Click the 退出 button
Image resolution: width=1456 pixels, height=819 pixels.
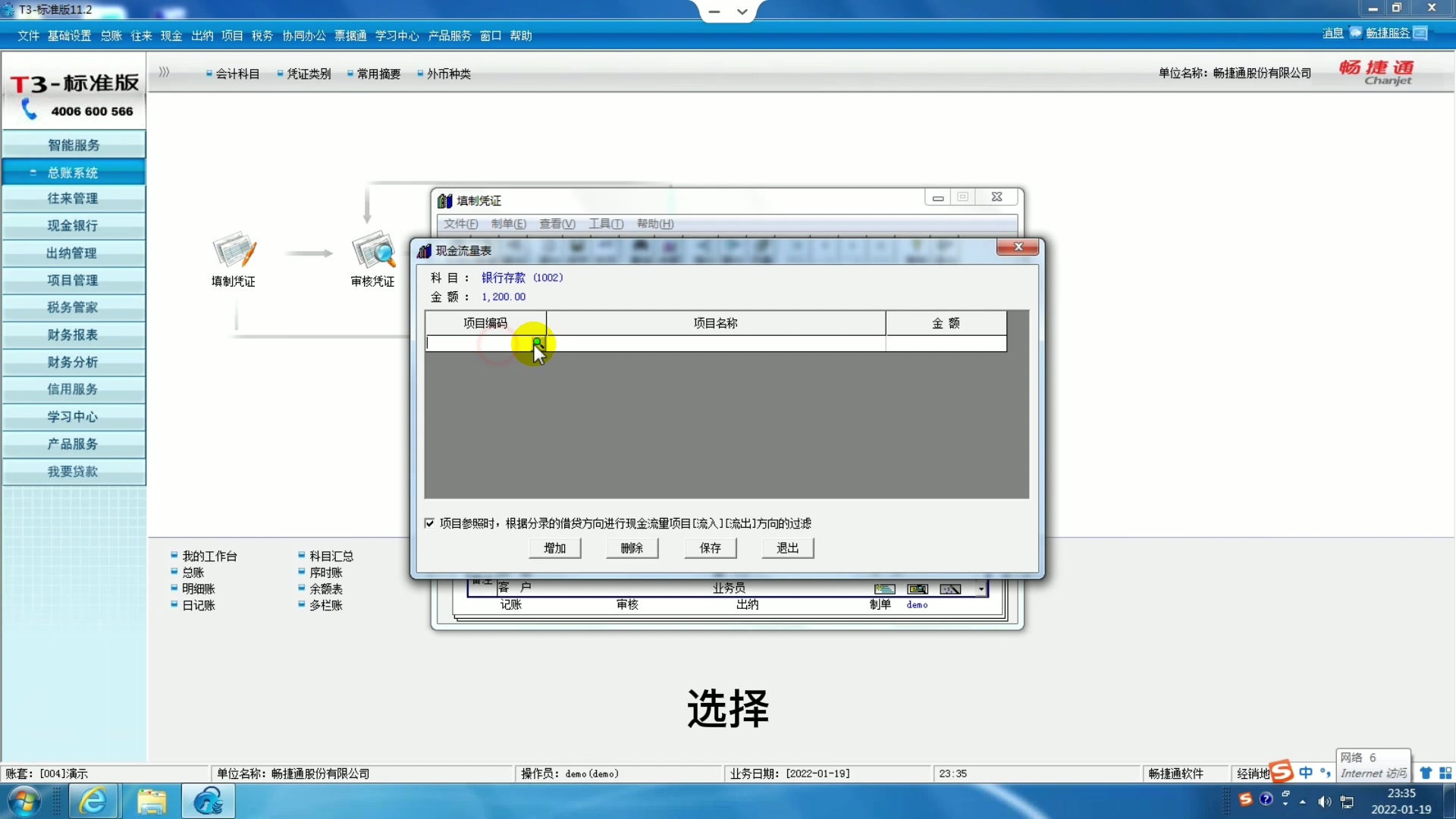[x=788, y=548]
